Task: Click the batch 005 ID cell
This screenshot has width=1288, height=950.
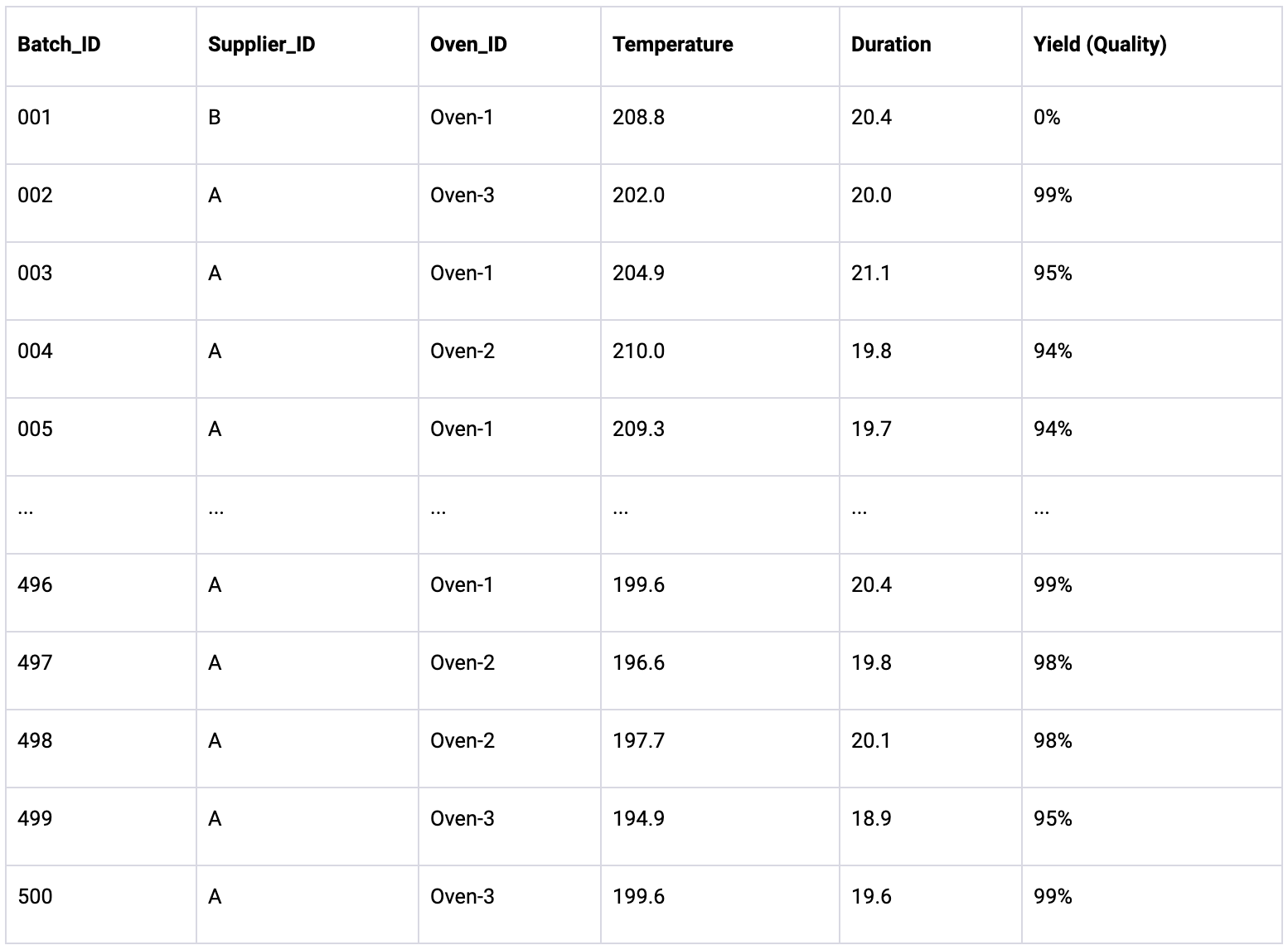Action: [35, 429]
